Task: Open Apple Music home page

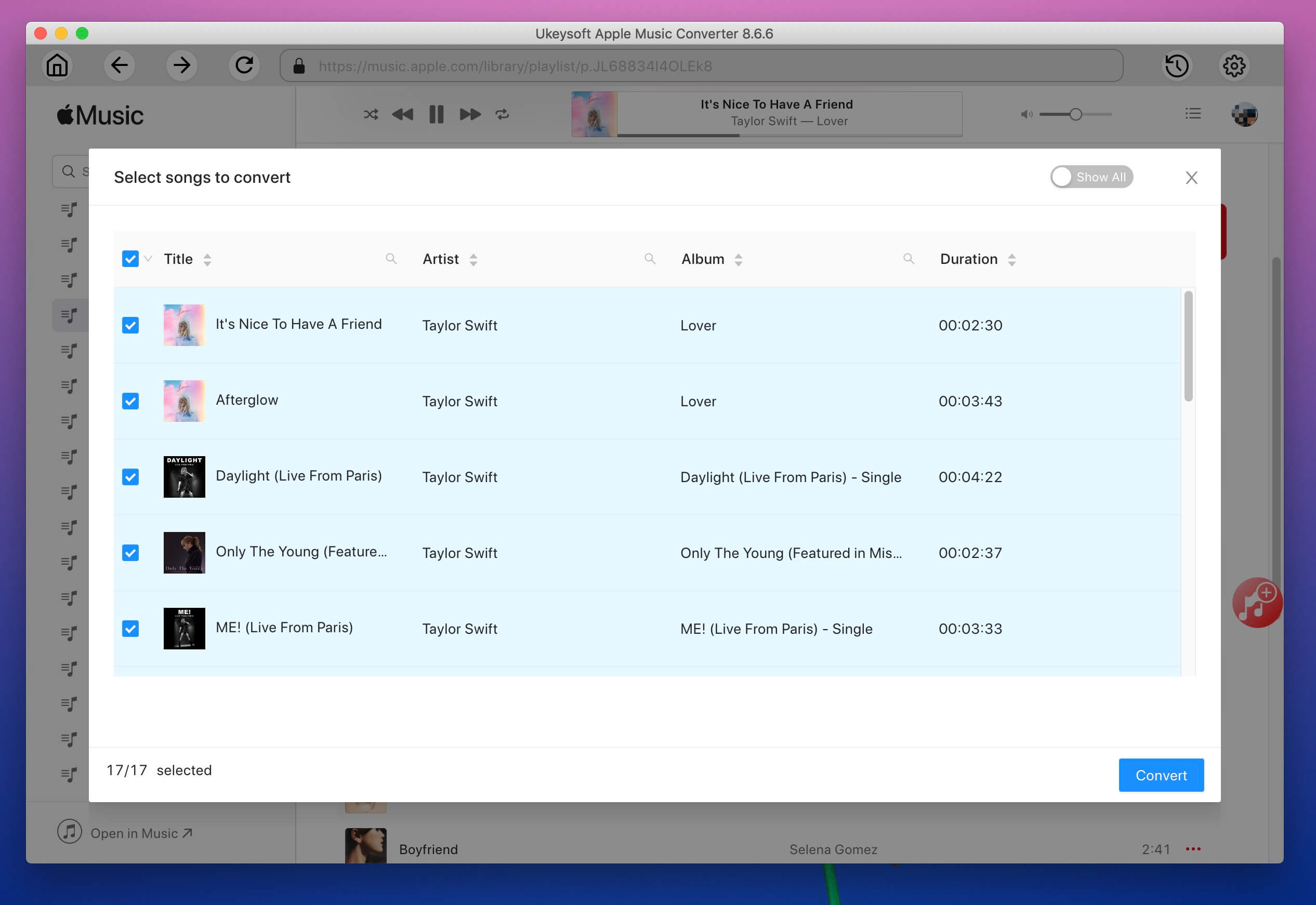Action: tap(56, 65)
